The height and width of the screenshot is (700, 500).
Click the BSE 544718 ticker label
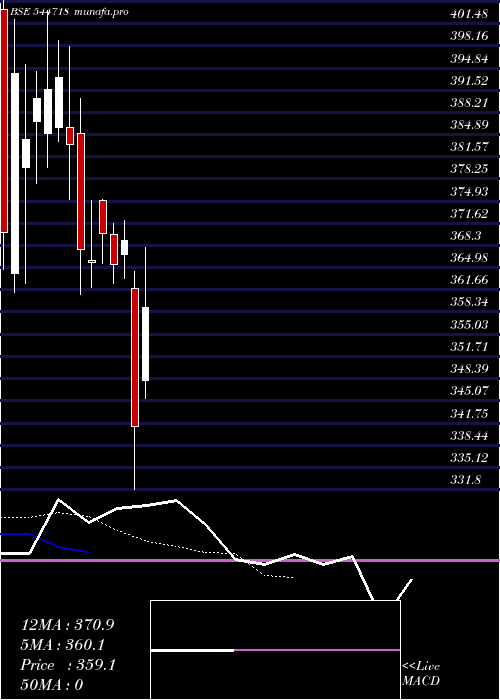40,12
